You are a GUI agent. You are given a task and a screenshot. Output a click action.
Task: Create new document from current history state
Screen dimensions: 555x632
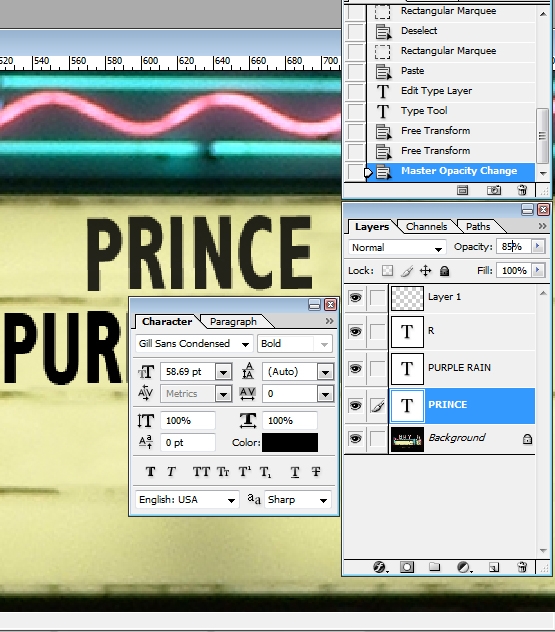pos(462,190)
